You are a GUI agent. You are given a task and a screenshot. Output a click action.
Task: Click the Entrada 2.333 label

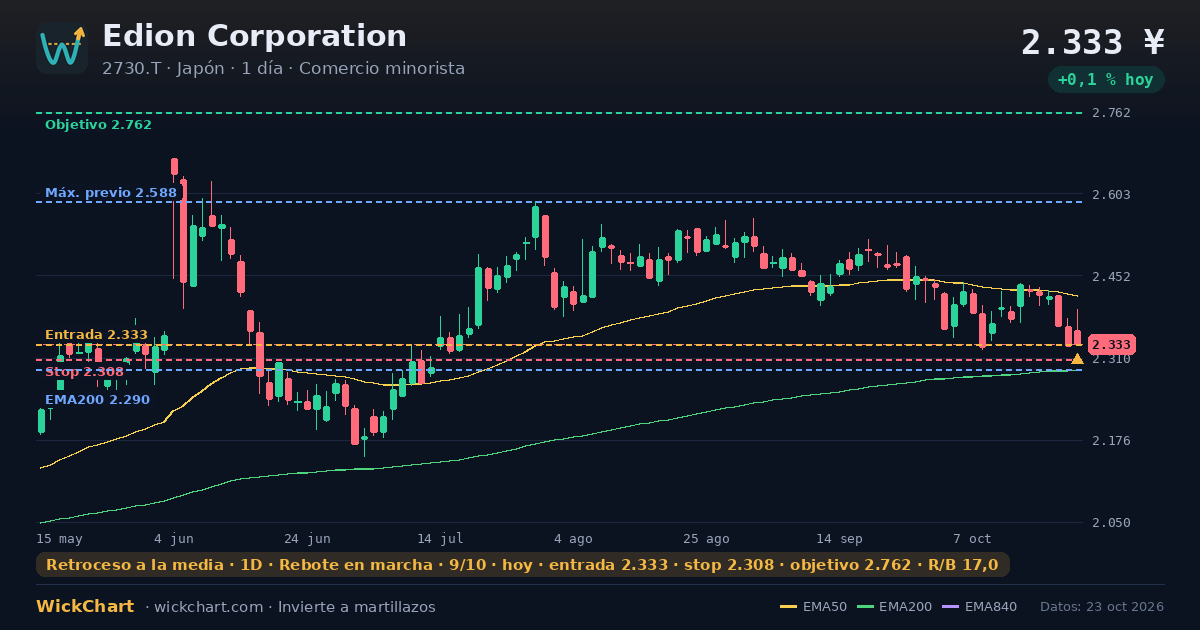[x=96, y=335]
